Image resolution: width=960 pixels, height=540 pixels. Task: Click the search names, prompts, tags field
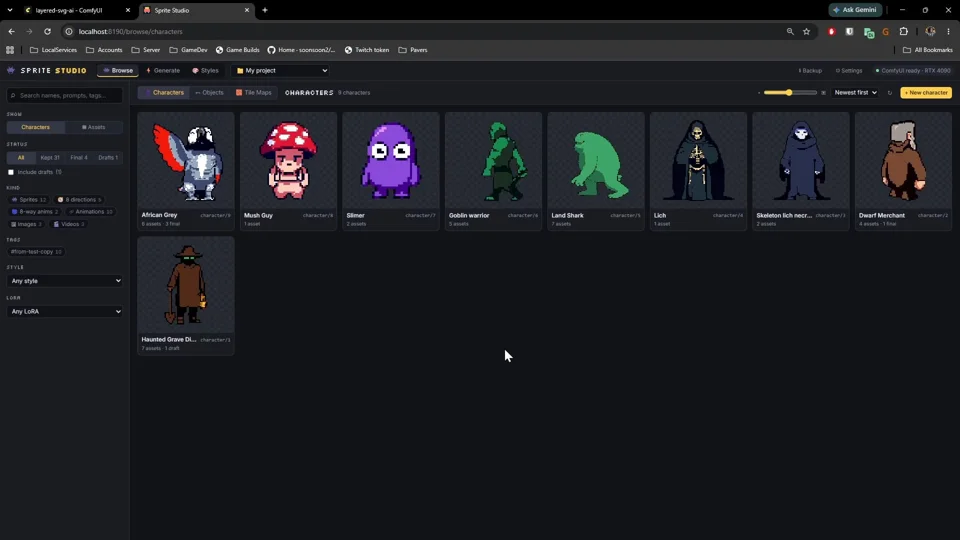pos(65,96)
